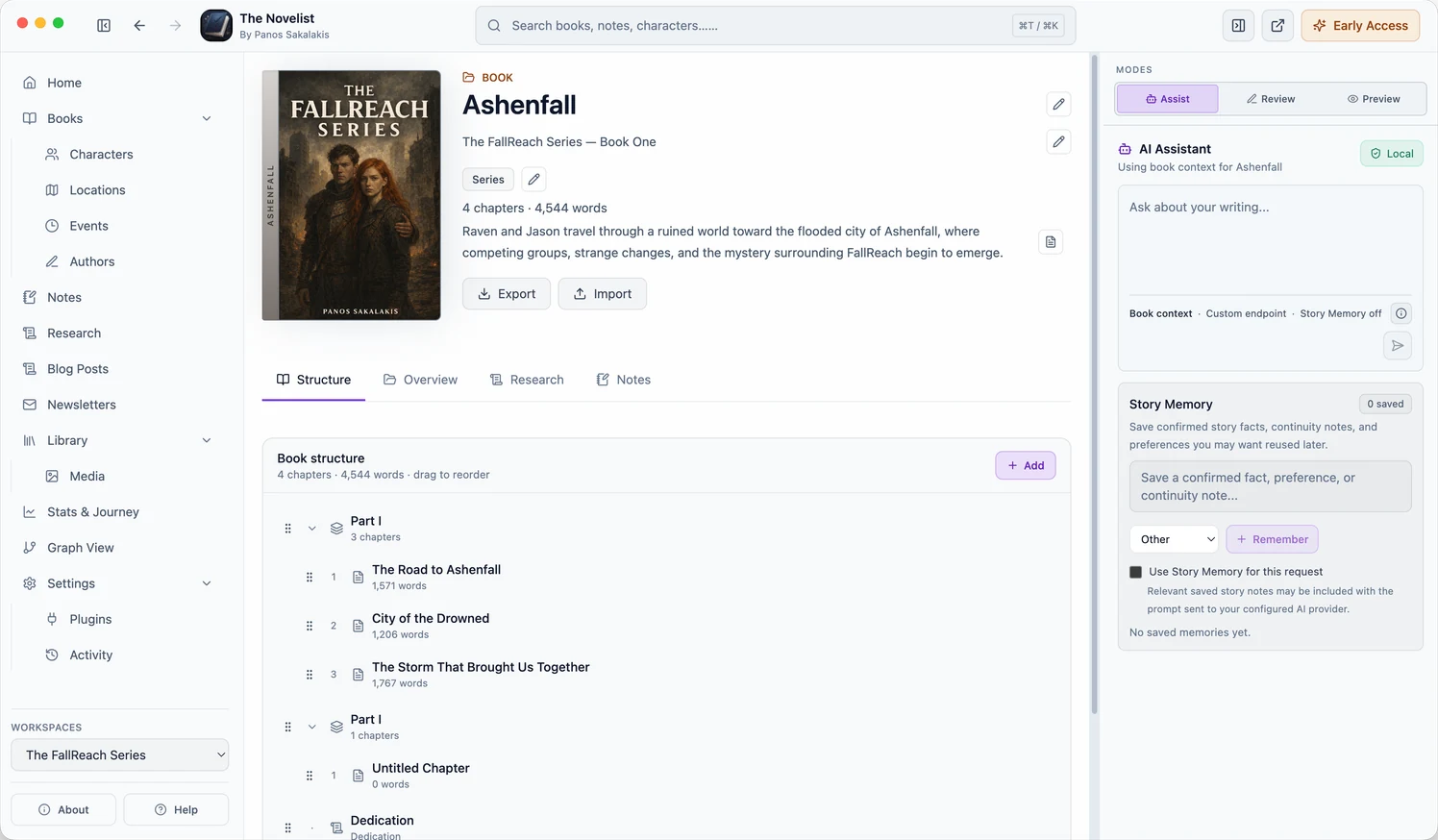Edit the Ashenfall title pencil icon

point(1058,104)
